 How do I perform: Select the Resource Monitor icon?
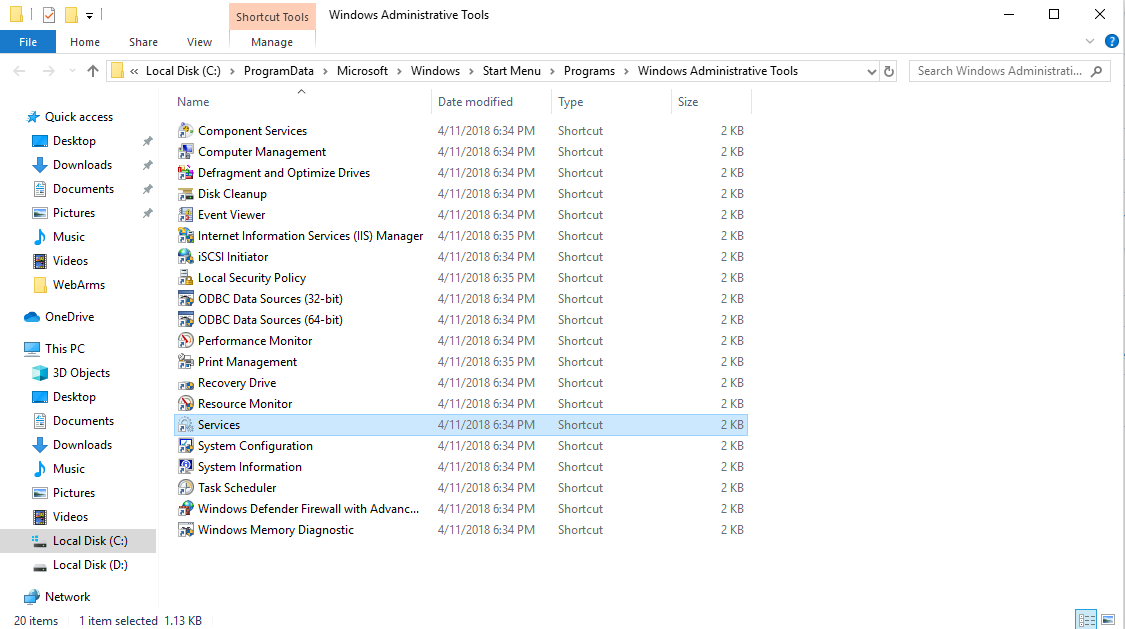tap(186, 404)
